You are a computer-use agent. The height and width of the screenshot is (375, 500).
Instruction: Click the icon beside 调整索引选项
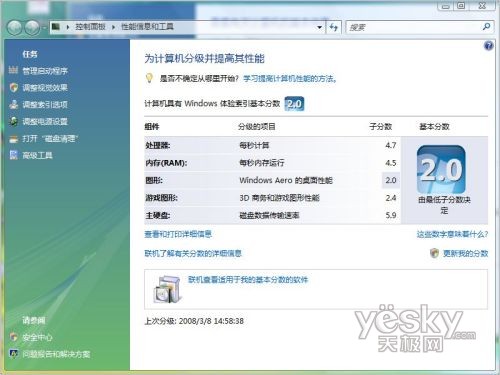[x=14, y=104]
